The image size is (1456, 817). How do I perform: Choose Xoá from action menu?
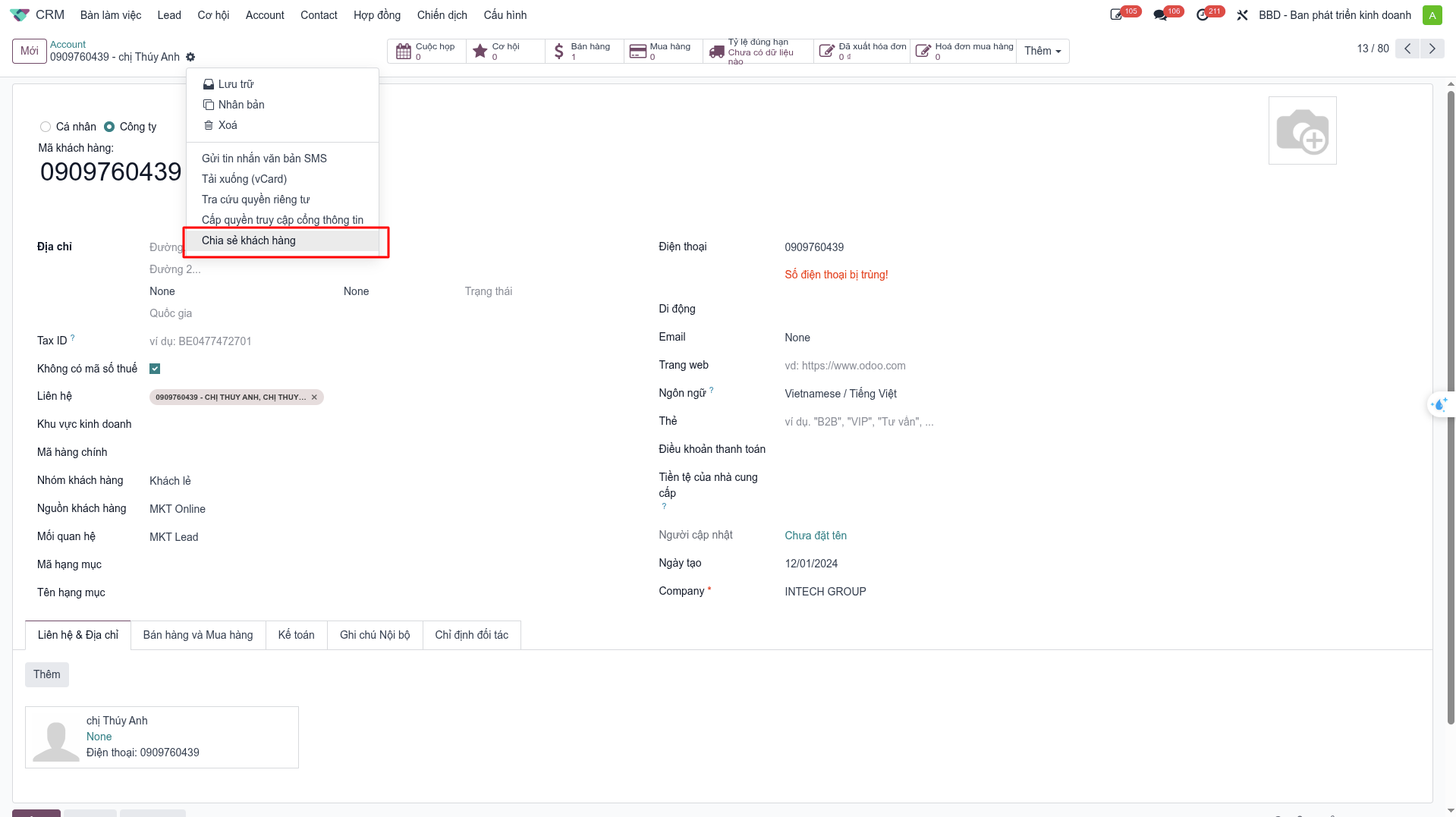(x=282, y=125)
